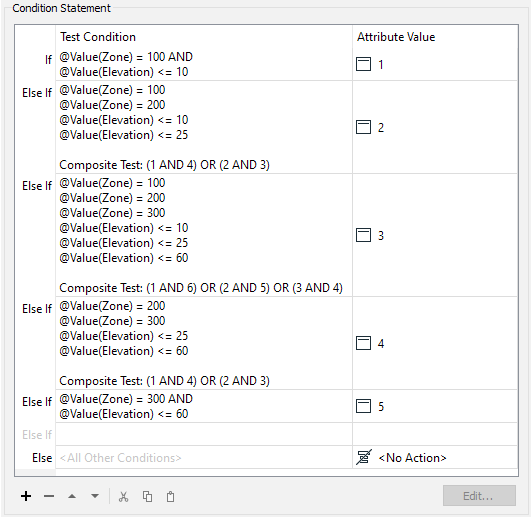Click the copy icon in bottom toolbar
This screenshot has height=517, width=531.
147,497
